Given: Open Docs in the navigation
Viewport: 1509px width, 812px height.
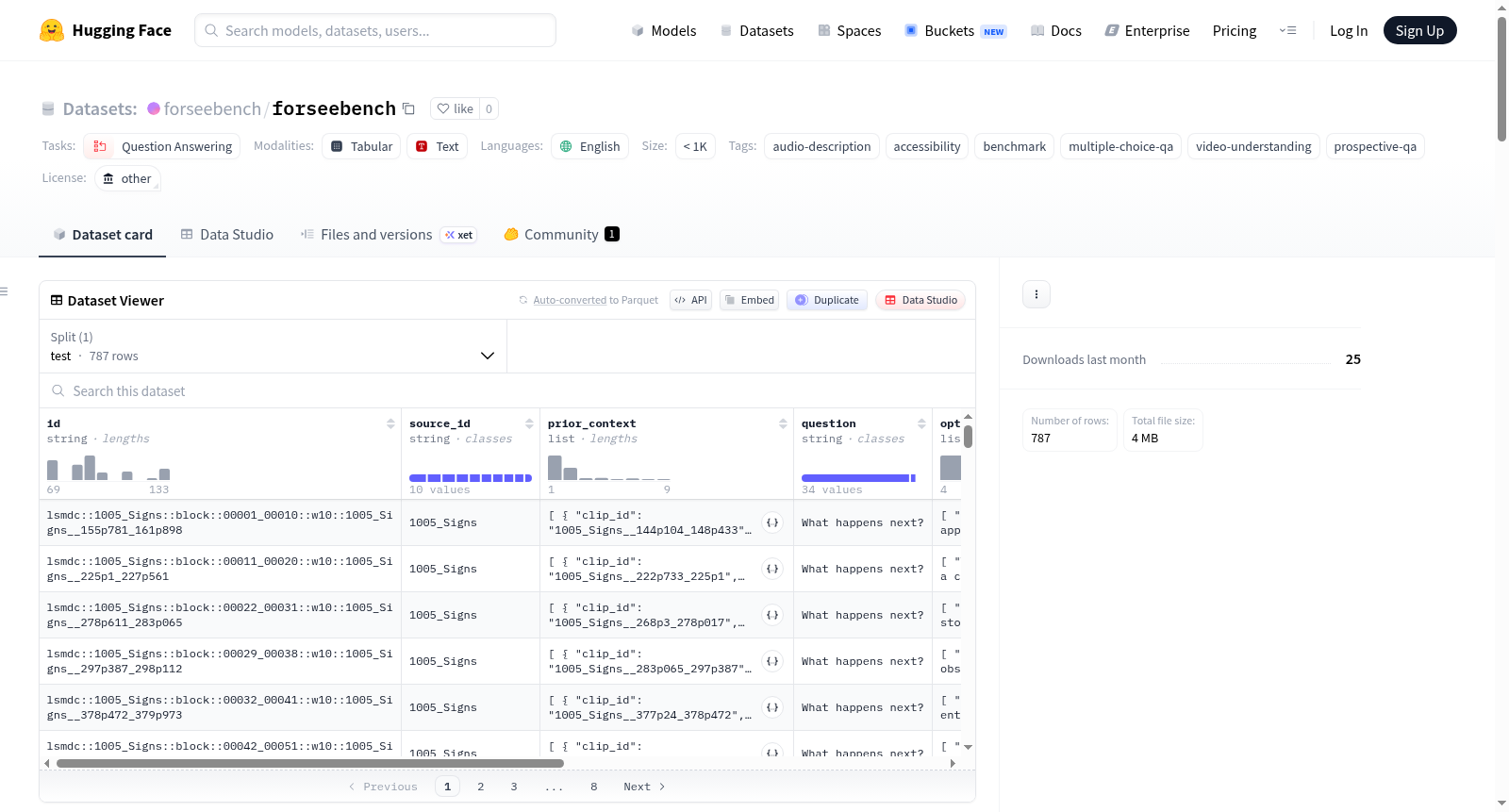Looking at the screenshot, I should pyautogui.click(x=1056, y=30).
